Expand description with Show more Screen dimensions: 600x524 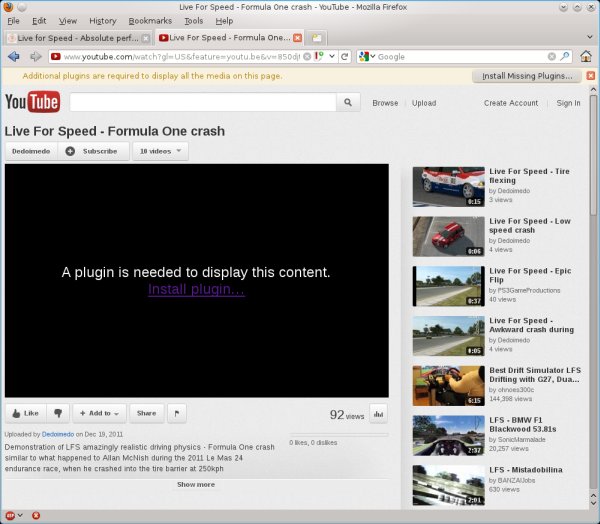[196, 484]
